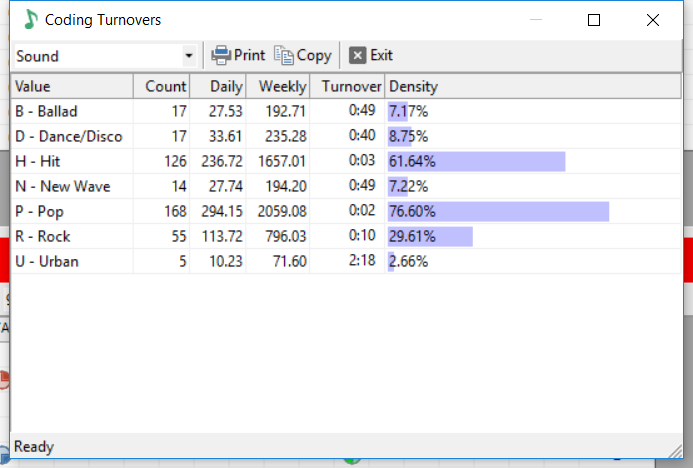This screenshot has height=468, width=693.
Task: Sort by the Density column header
Action: [x=533, y=86]
